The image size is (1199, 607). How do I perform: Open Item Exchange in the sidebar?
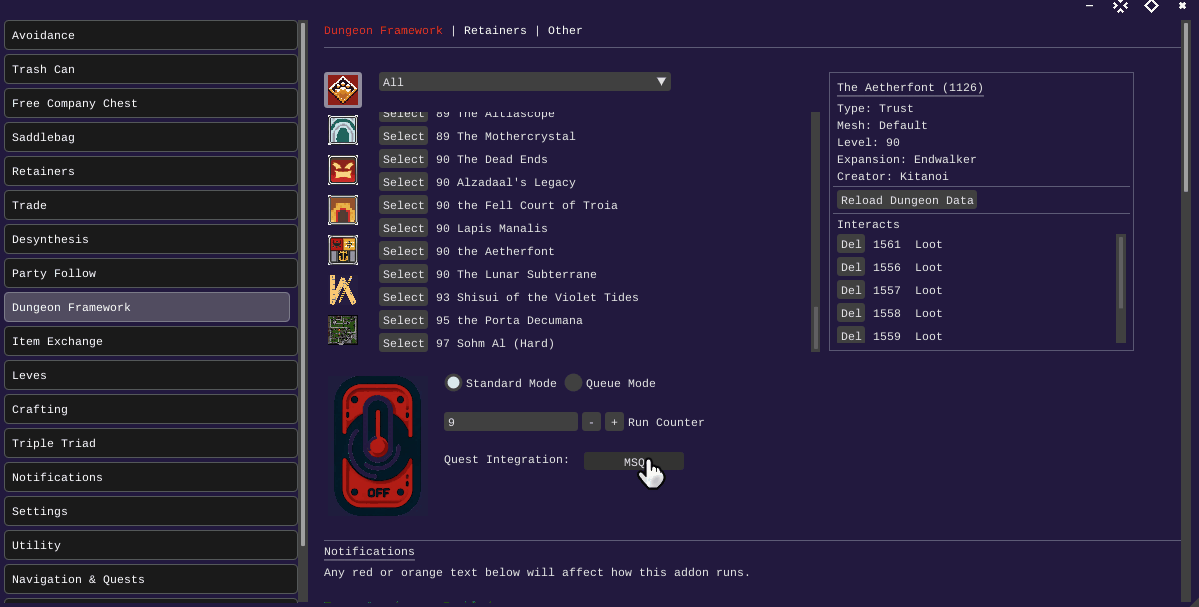pos(150,341)
